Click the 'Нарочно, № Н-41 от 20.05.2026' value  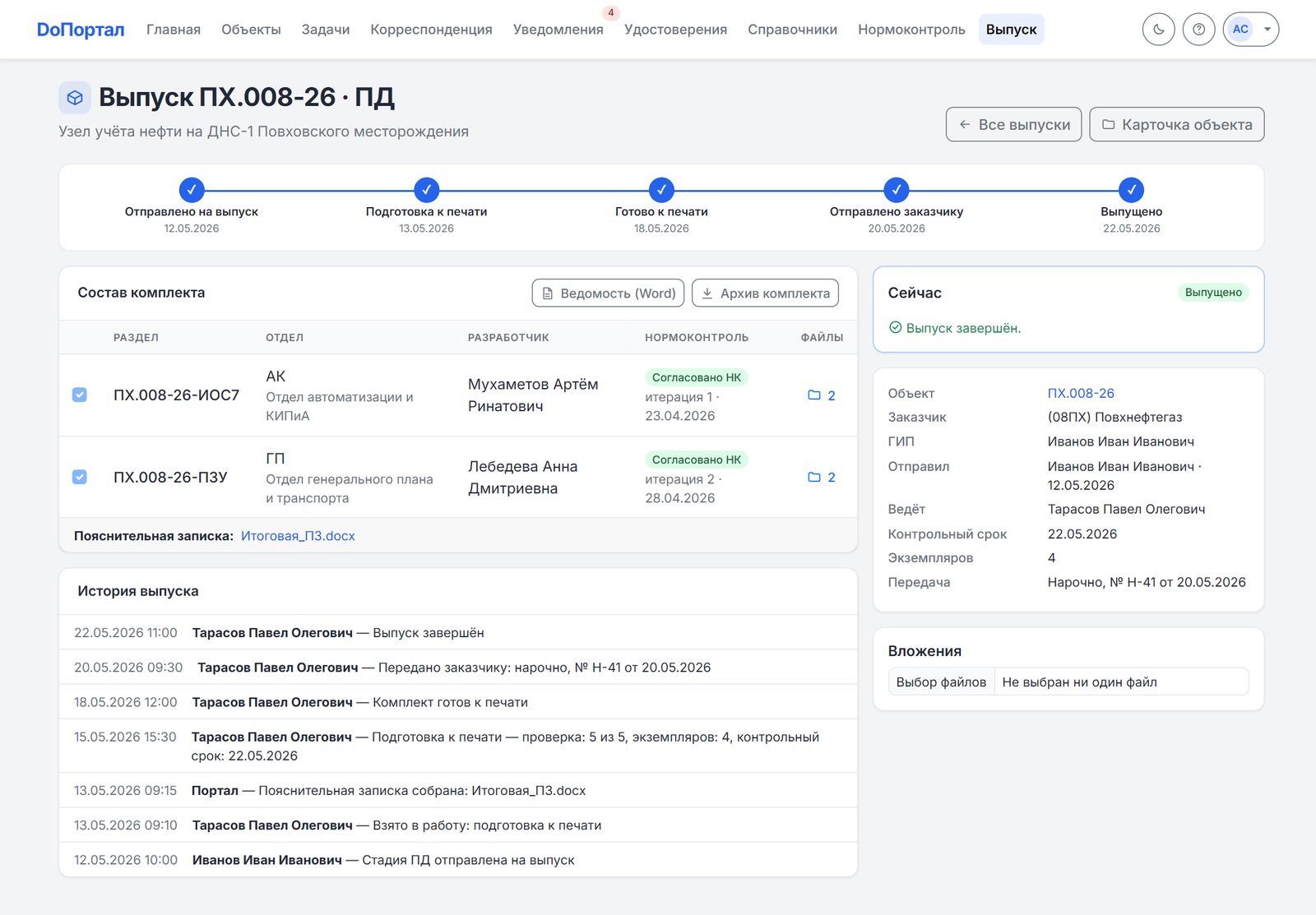(x=1147, y=582)
